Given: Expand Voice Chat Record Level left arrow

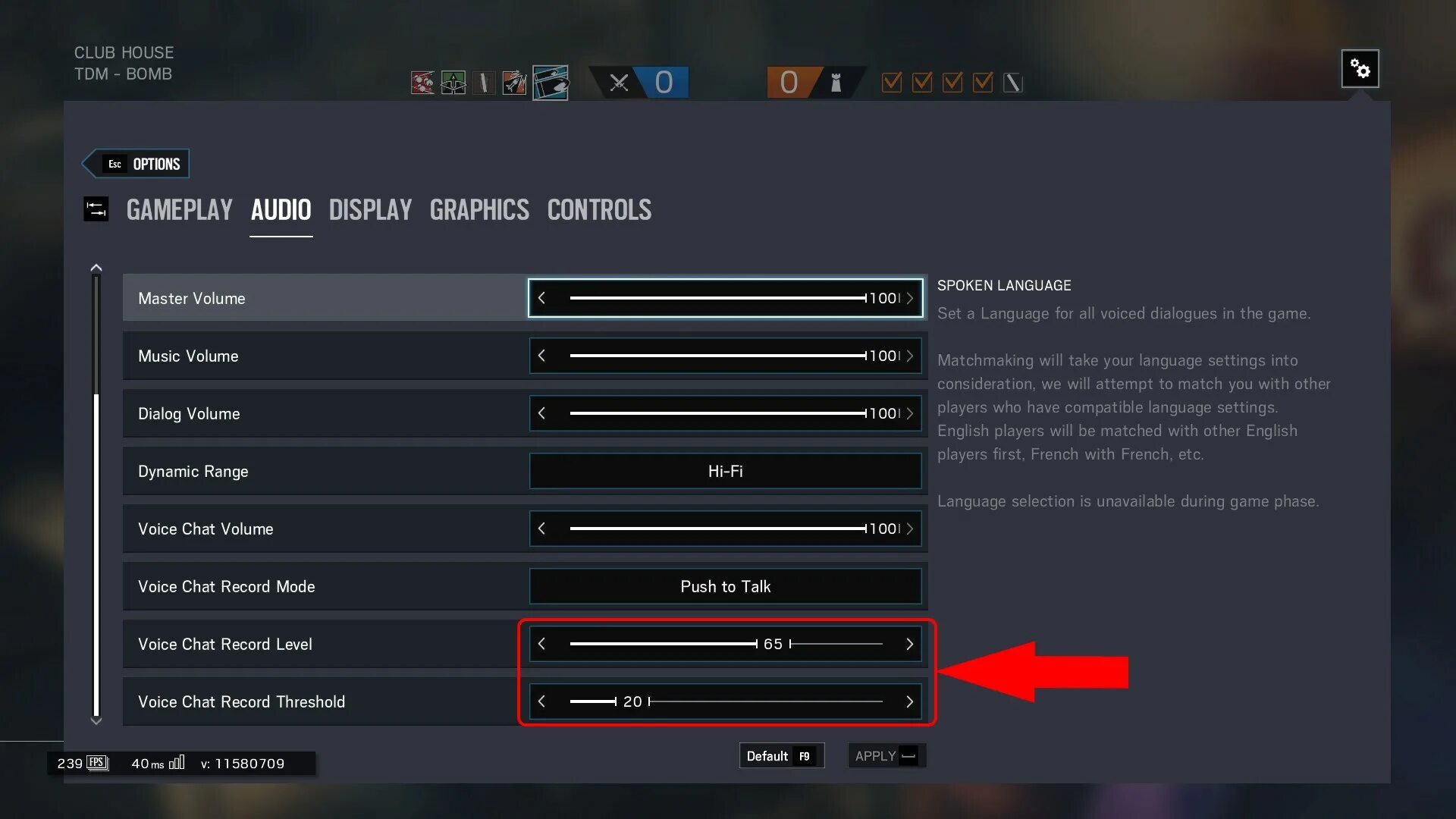Looking at the screenshot, I should [542, 643].
